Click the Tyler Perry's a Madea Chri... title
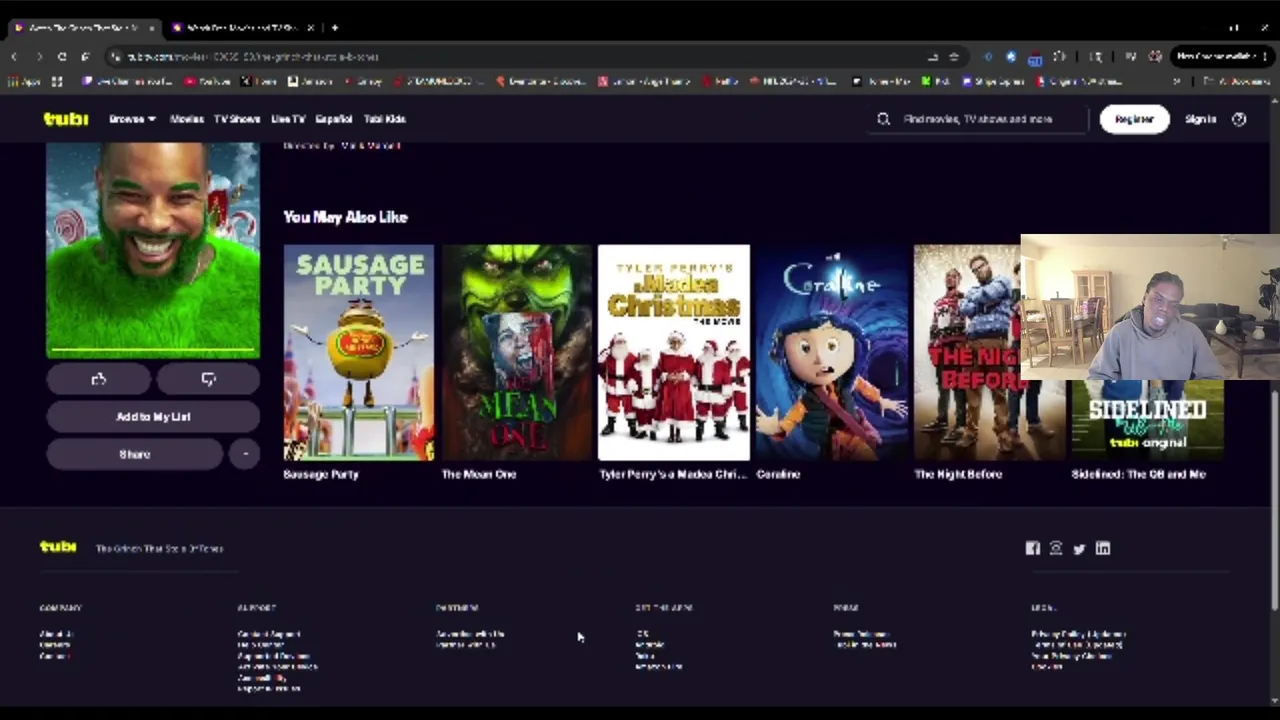The image size is (1280, 720). coord(673,474)
